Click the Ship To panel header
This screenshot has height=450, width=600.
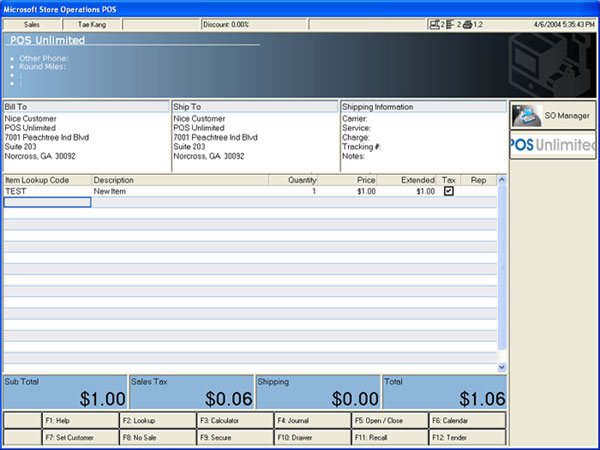pyautogui.click(x=255, y=107)
